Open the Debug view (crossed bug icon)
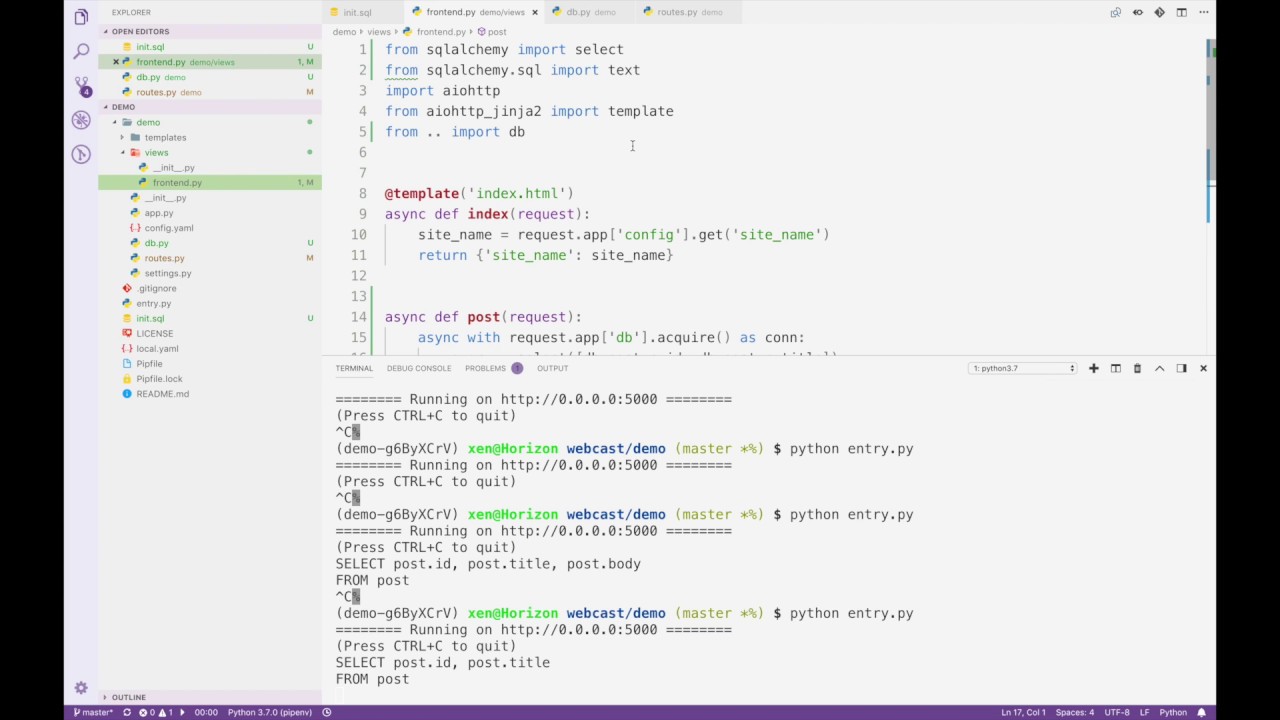This screenshot has height=720, width=1280. coord(81,120)
